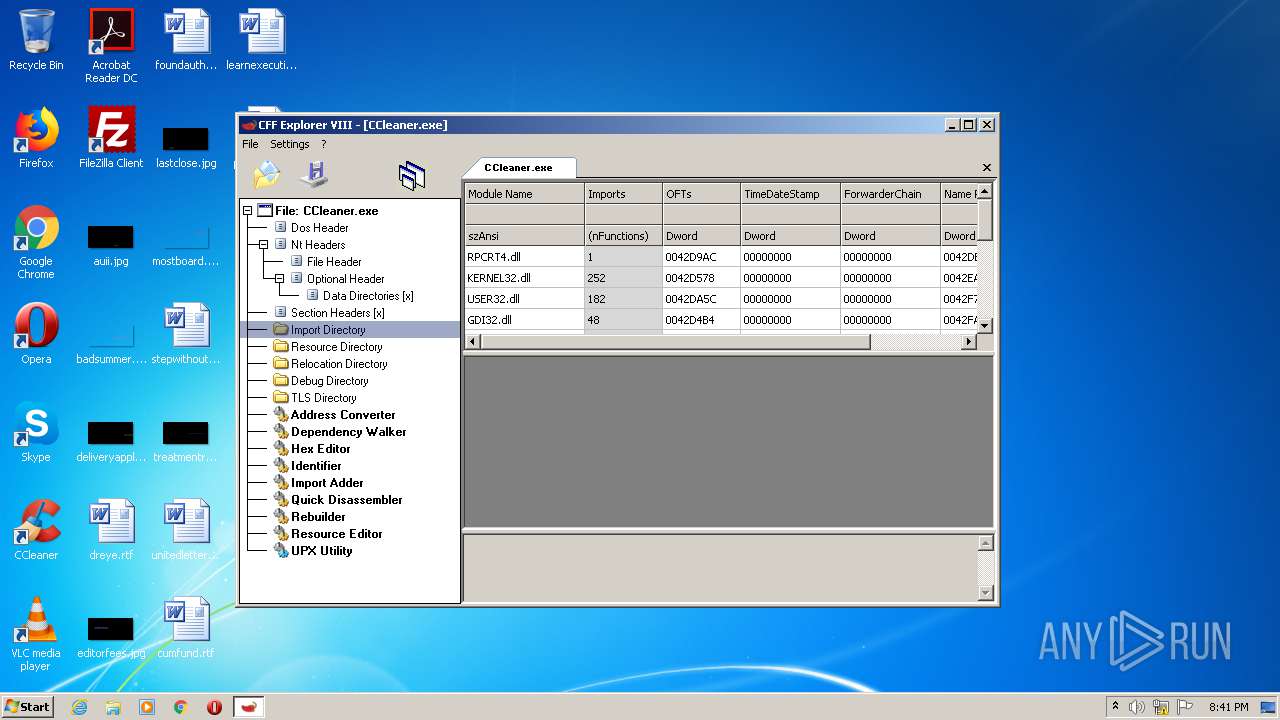Viewport: 1280px width, 720px height.
Task: Open Recycle Bin desktop icon
Action: [36, 41]
